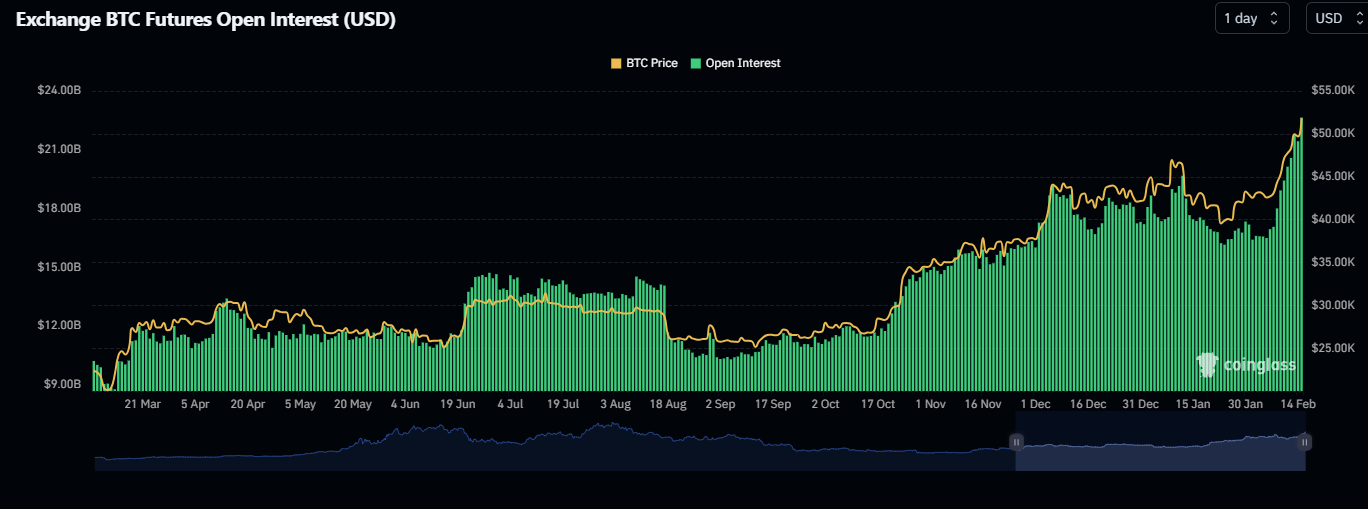Toggle the BTC Price legend series
Image resolution: width=1368 pixels, height=509 pixels.
[651, 63]
